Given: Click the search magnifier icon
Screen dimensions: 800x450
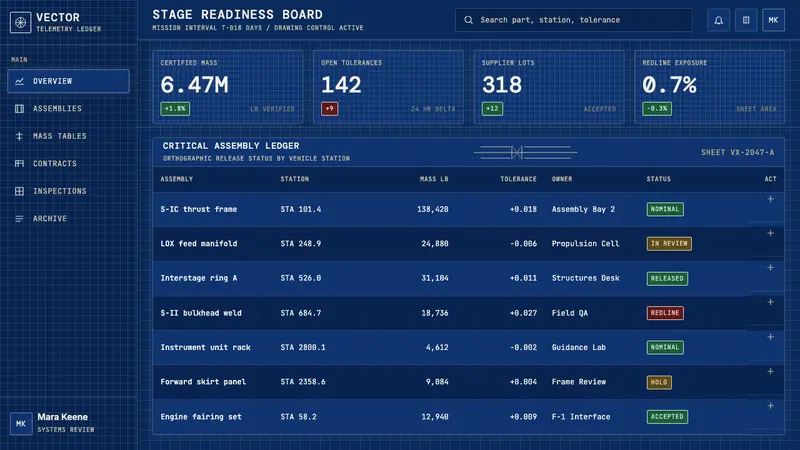Looking at the screenshot, I should [x=468, y=20].
